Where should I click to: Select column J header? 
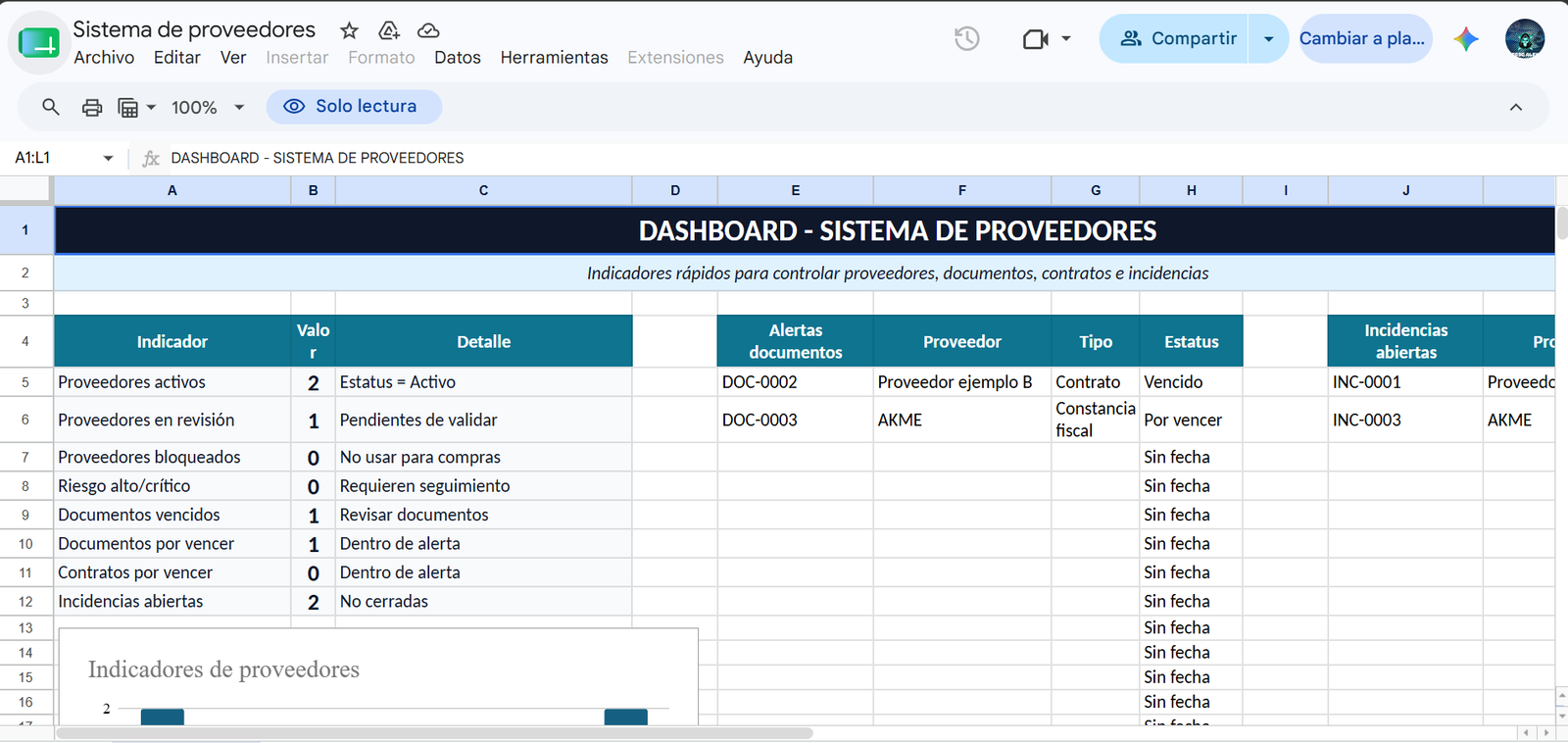click(1406, 190)
